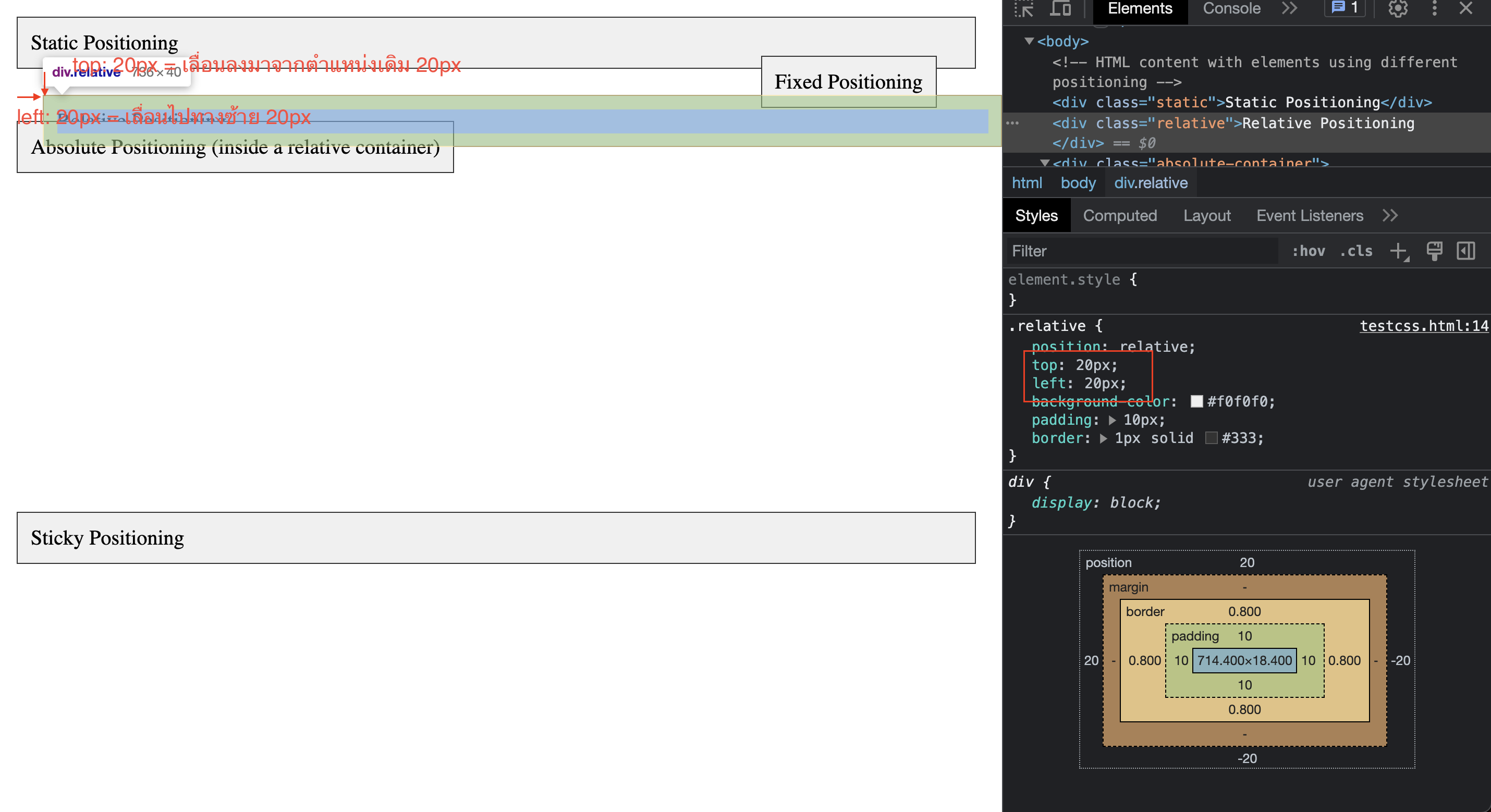Click the HTML comment node
Viewport: 1491px width, 812px height.
coord(1255,72)
